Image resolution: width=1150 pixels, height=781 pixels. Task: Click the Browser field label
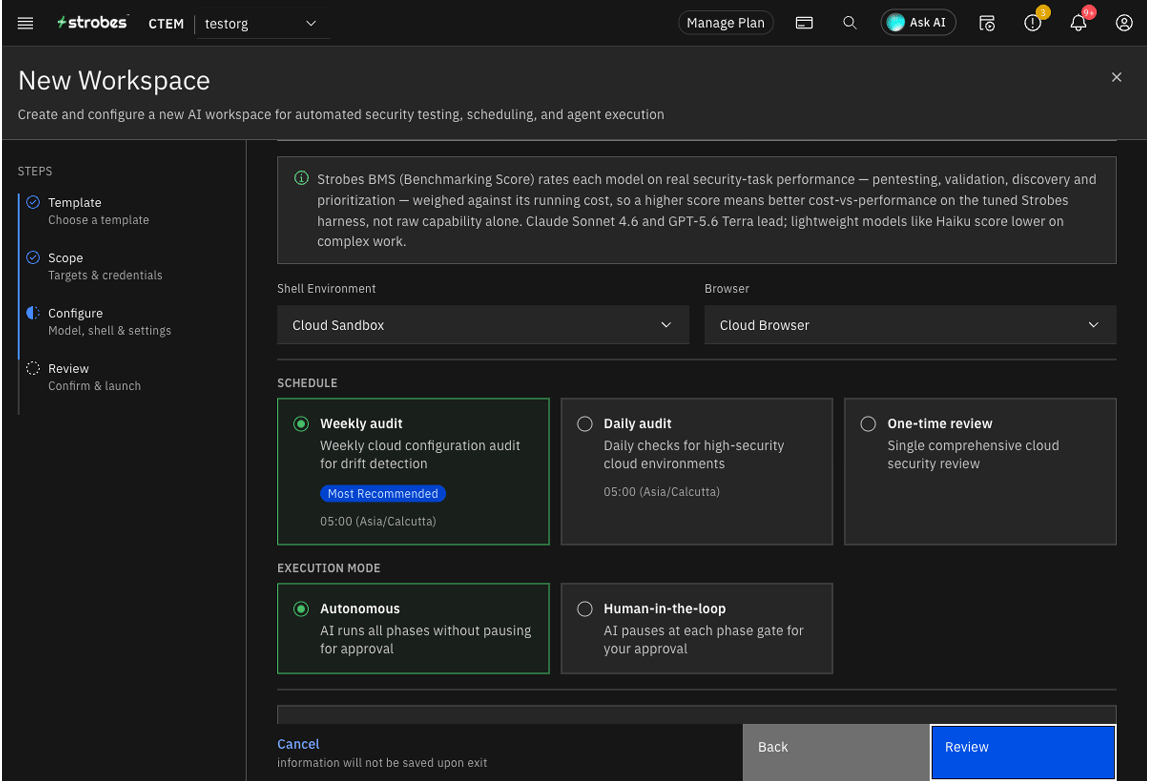click(727, 289)
